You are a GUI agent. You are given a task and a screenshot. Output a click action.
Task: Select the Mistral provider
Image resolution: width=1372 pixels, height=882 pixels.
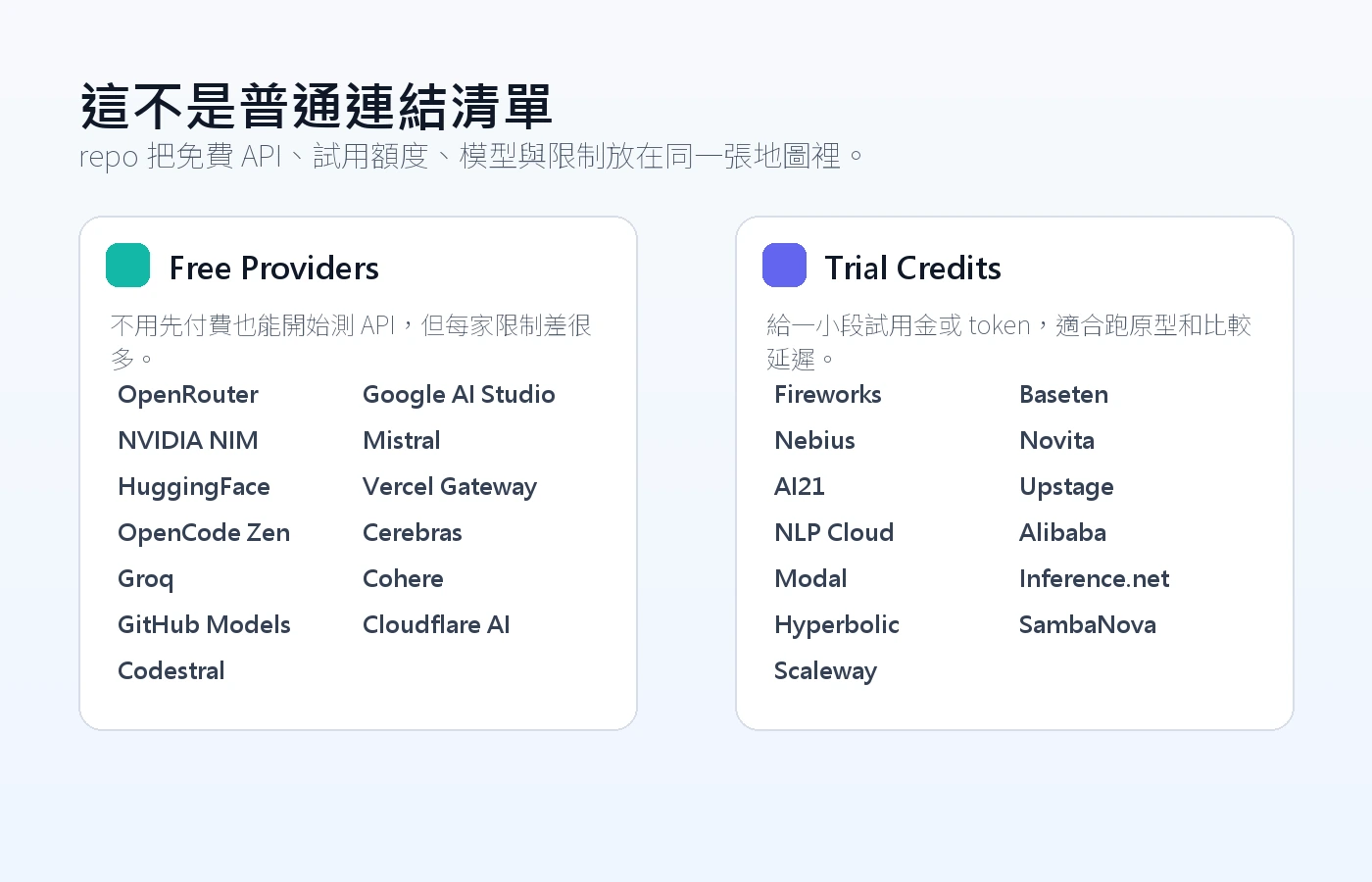pos(402,441)
